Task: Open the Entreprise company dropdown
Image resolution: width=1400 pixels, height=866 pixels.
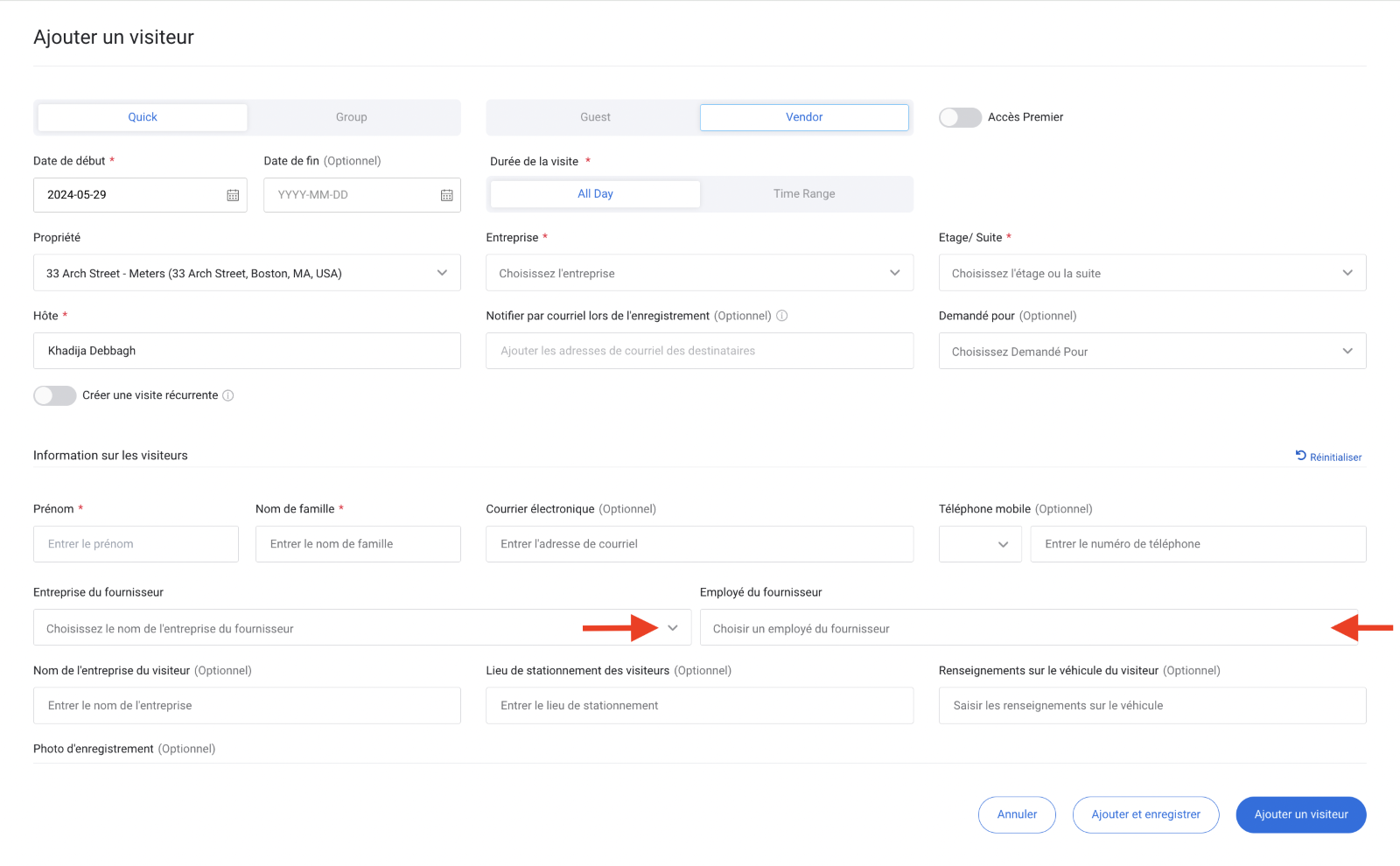Action: tap(894, 273)
